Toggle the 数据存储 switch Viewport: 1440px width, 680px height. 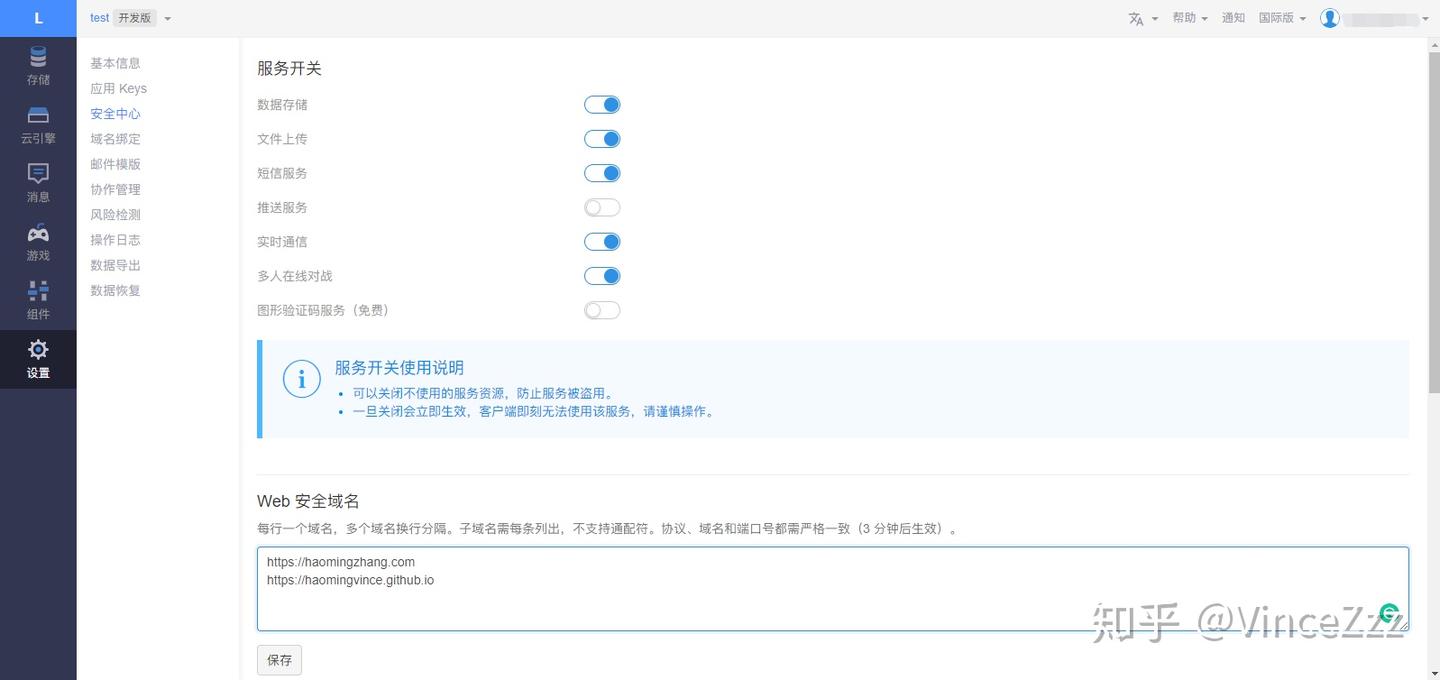click(602, 105)
